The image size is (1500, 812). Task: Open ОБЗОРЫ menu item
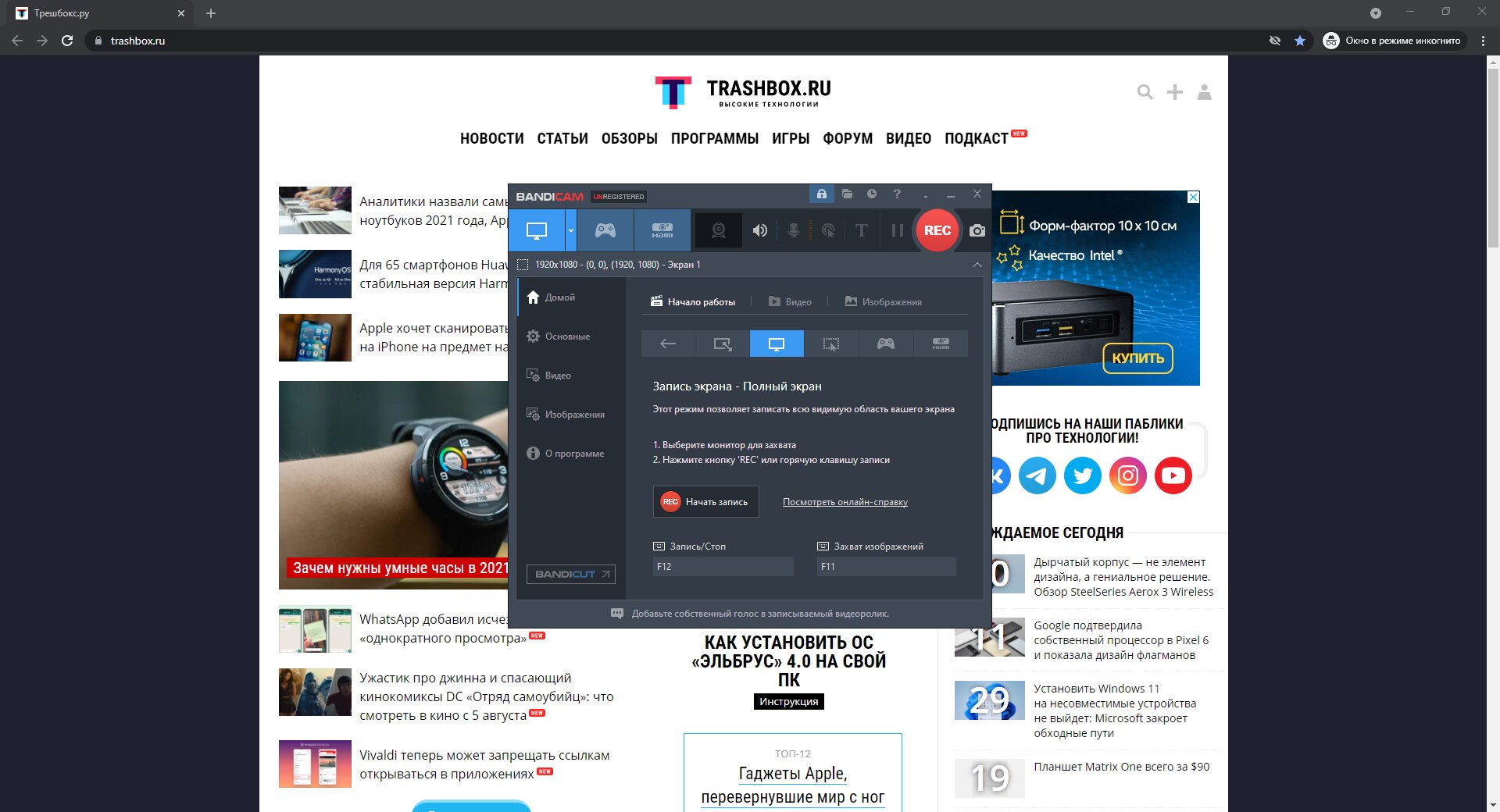[630, 139]
